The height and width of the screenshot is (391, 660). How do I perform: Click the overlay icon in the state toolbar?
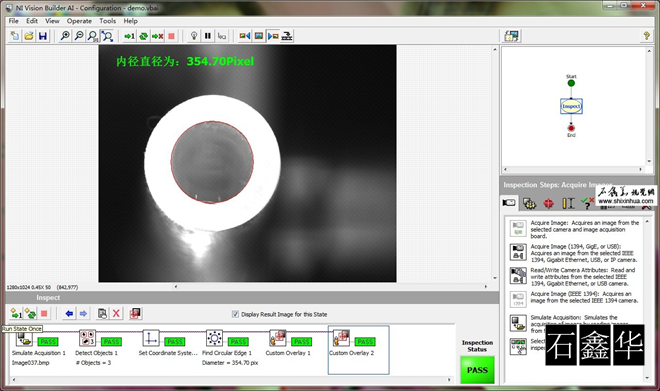click(x=135, y=314)
